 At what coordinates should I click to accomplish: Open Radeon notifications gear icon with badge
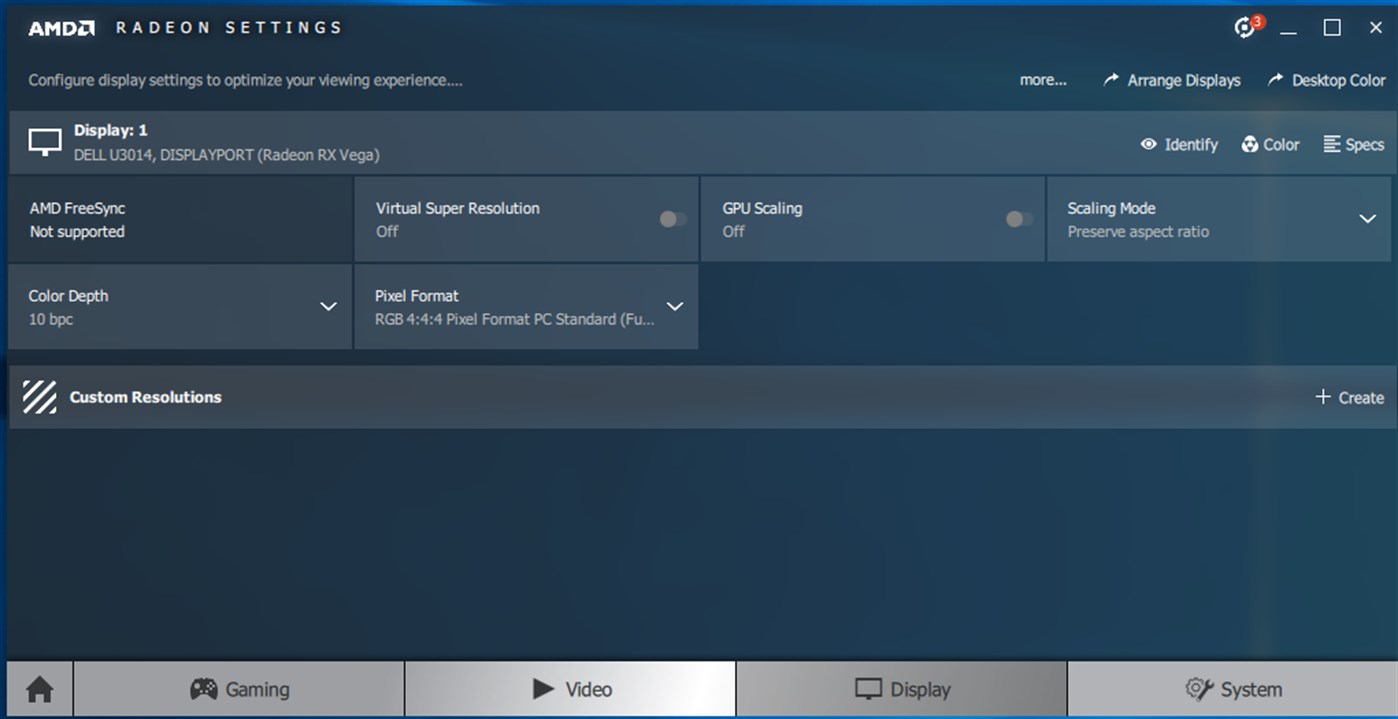point(1244,28)
